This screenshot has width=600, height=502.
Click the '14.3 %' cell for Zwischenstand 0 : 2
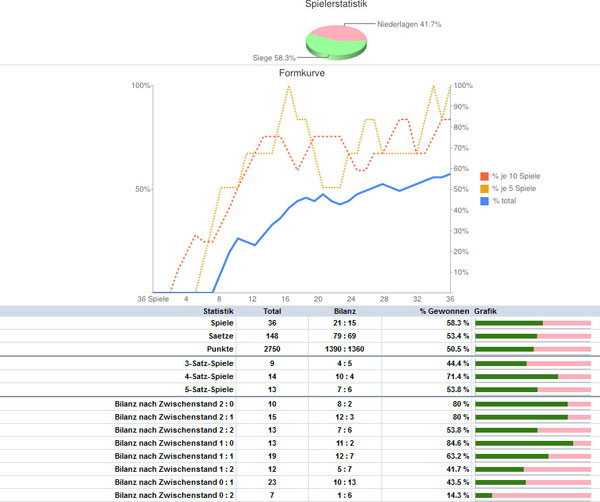coord(458,495)
